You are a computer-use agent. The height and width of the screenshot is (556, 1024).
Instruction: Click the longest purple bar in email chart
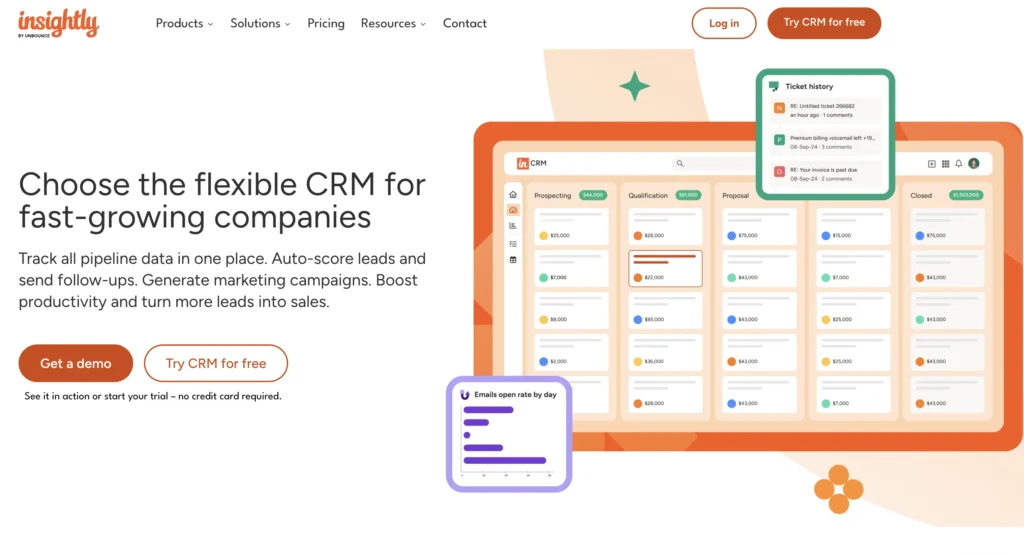point(504,461)
